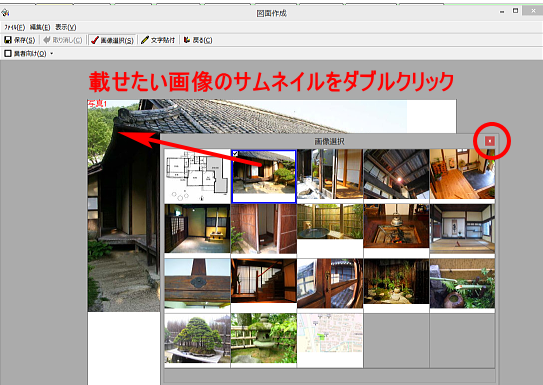Close the 画像選択 dialog with red X
Screen dimensions: 543x385
[490, 141]
